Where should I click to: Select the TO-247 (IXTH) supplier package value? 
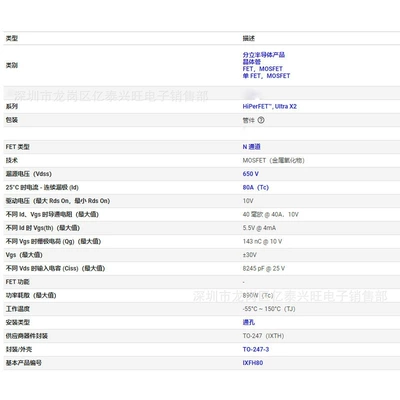coord(263,336)
